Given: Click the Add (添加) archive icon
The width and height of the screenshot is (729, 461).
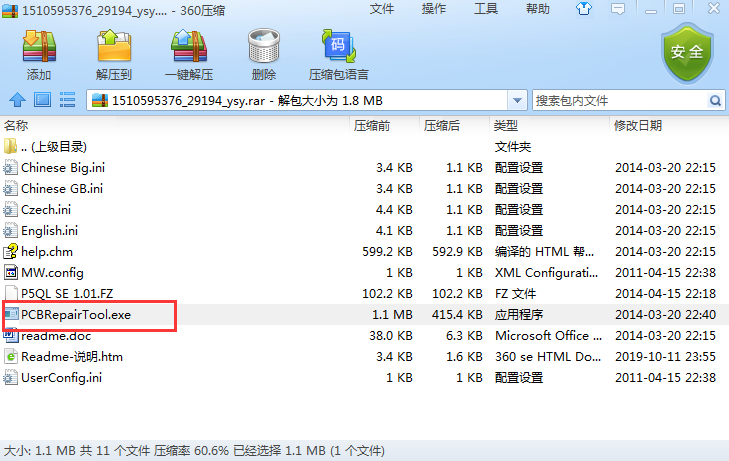Looking at the screenshot, I should (39, 46).
